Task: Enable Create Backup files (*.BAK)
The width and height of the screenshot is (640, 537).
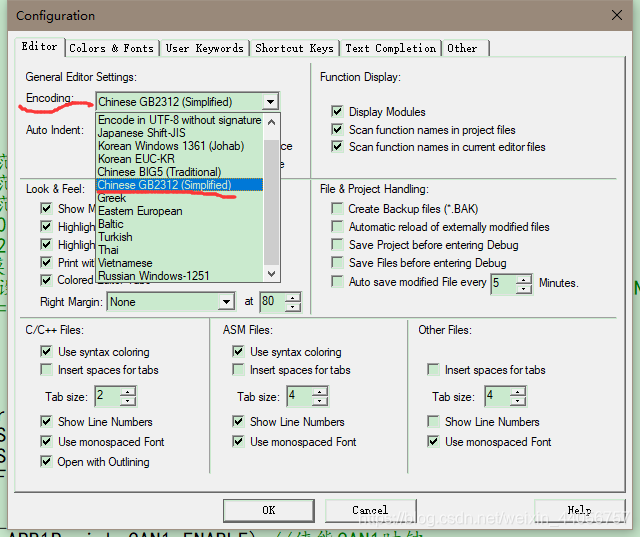Action: 337,209
